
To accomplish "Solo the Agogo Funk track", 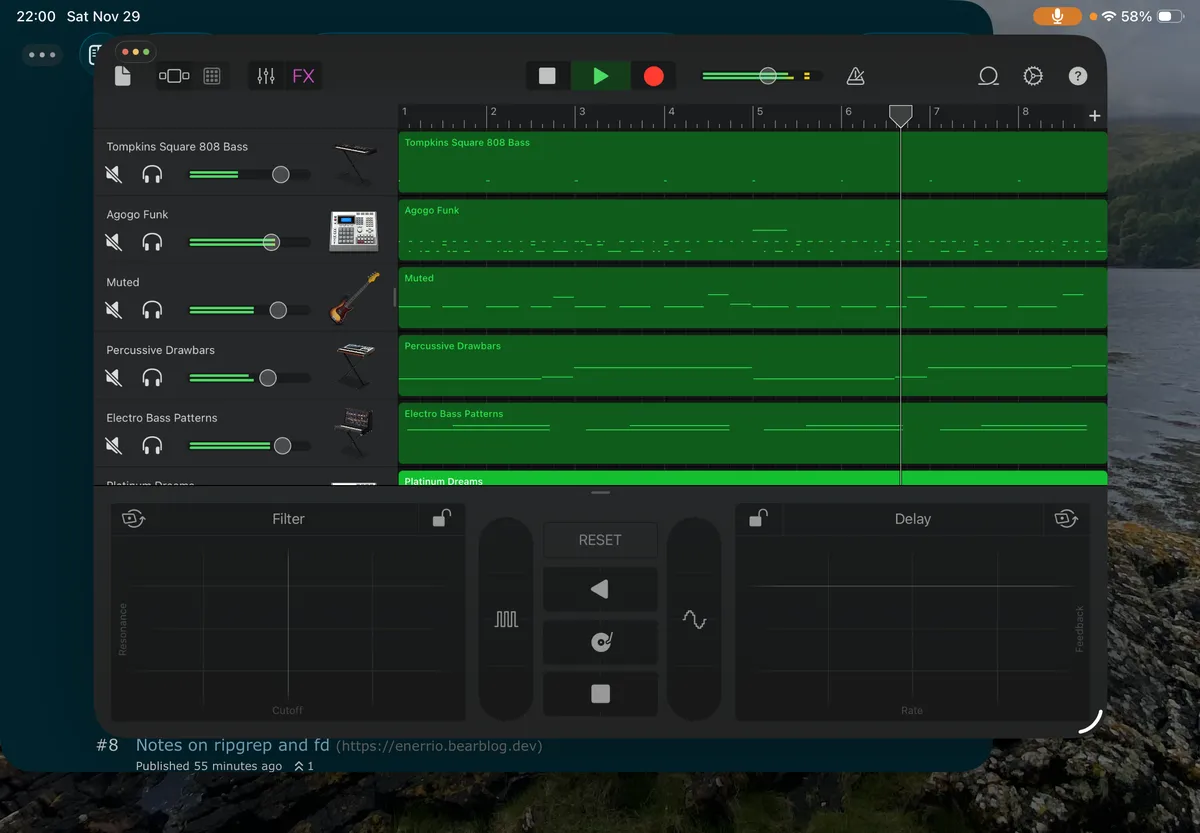I will 152,242.
